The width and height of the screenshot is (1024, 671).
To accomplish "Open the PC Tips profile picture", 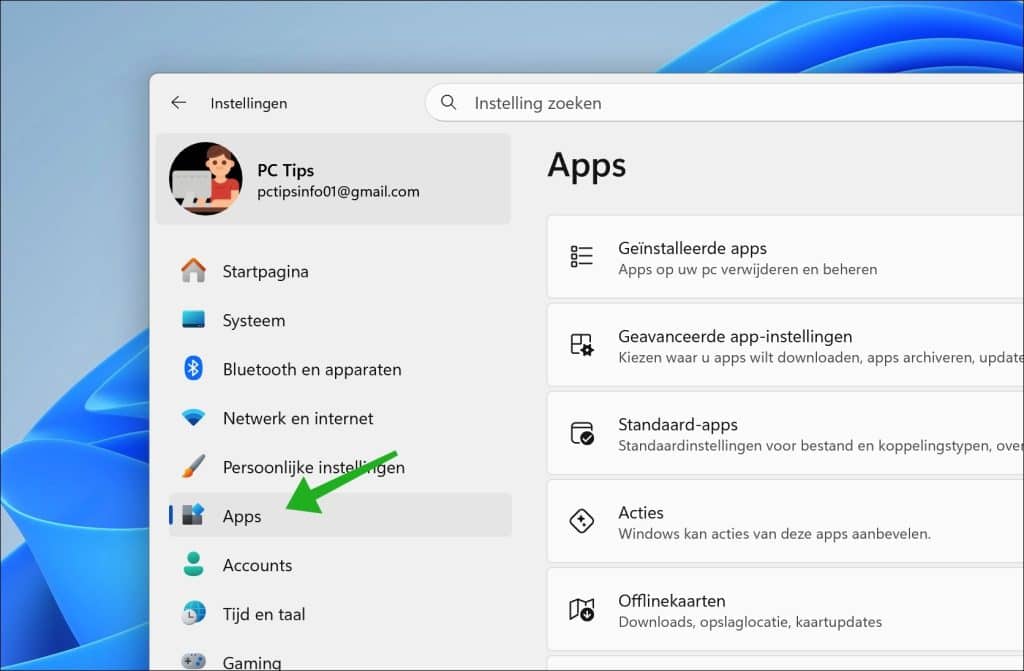I will tap(206, 179).
